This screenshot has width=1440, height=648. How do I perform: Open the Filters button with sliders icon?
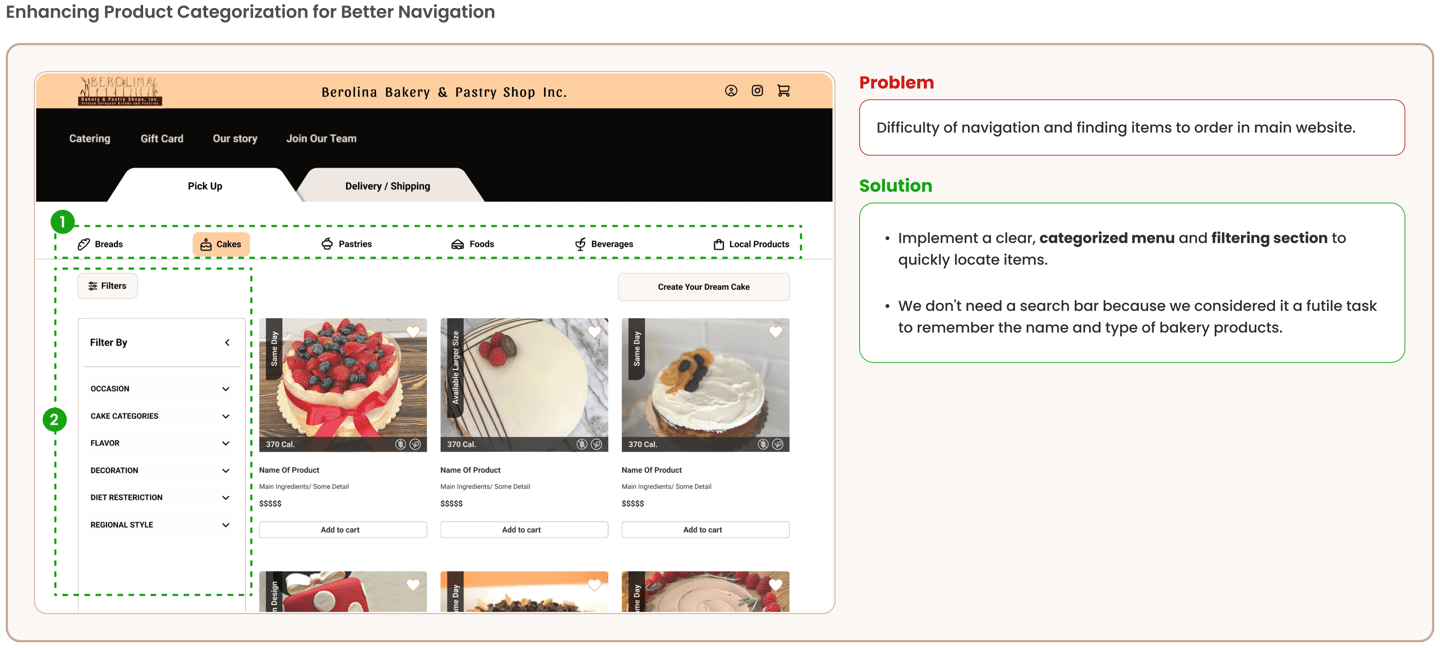(108, 286)
